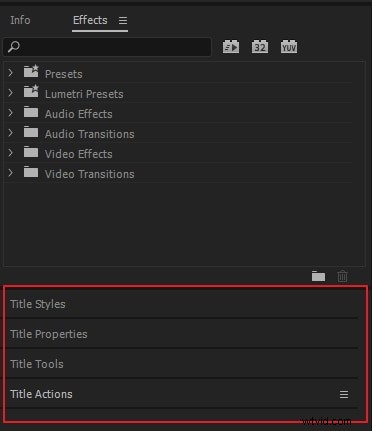Image resolution: width=372 pixels, height=431 pixels.
Task: Open the Title Actions panel menu icon
Action: pyautogui.click(x=344, y=395)
